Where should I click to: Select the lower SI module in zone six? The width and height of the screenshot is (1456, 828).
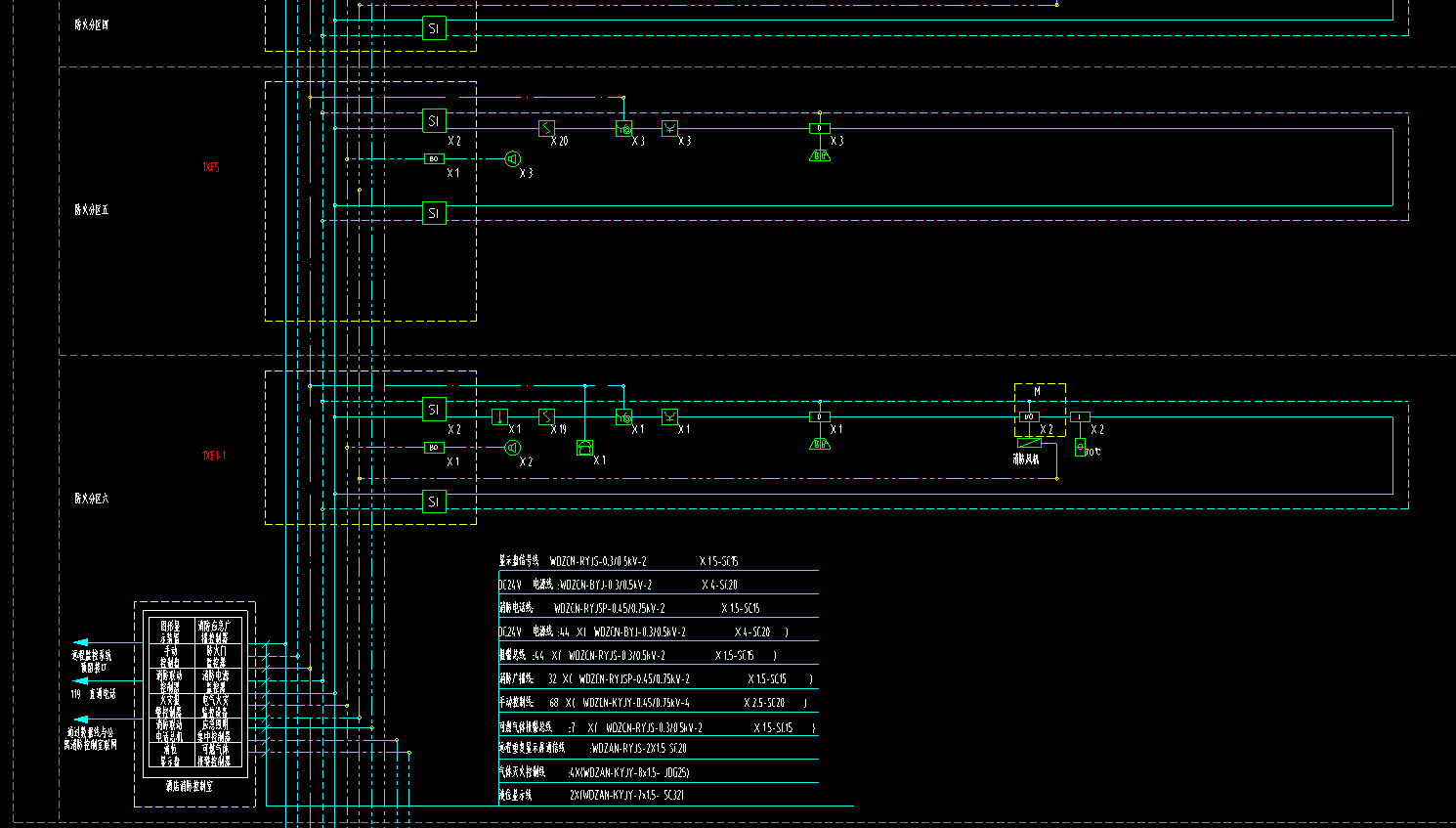[434, 501]
